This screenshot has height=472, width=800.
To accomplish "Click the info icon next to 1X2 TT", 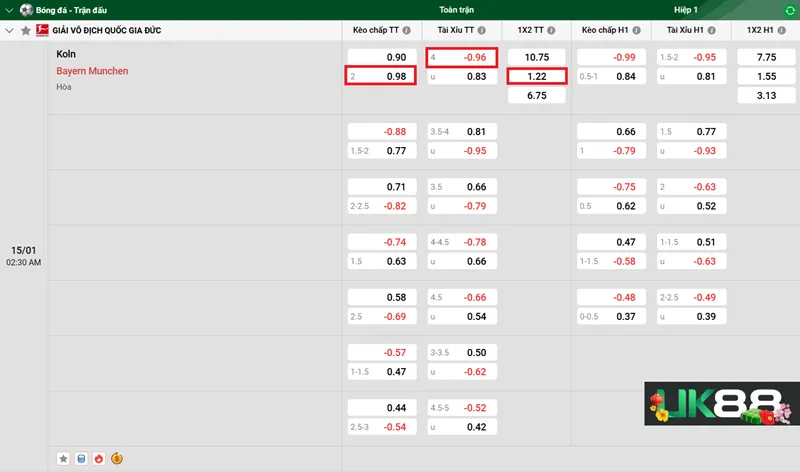I will point(550,31).
